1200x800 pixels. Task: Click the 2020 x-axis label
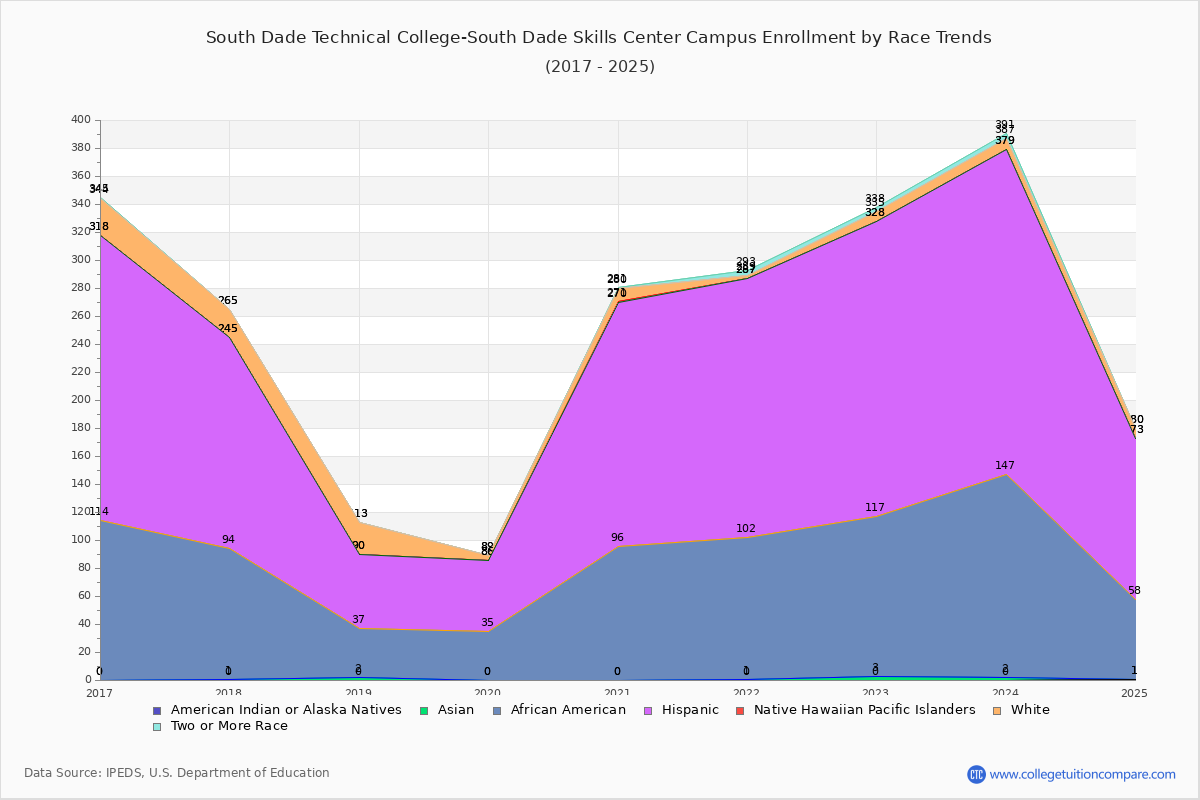tap(488, 692)
